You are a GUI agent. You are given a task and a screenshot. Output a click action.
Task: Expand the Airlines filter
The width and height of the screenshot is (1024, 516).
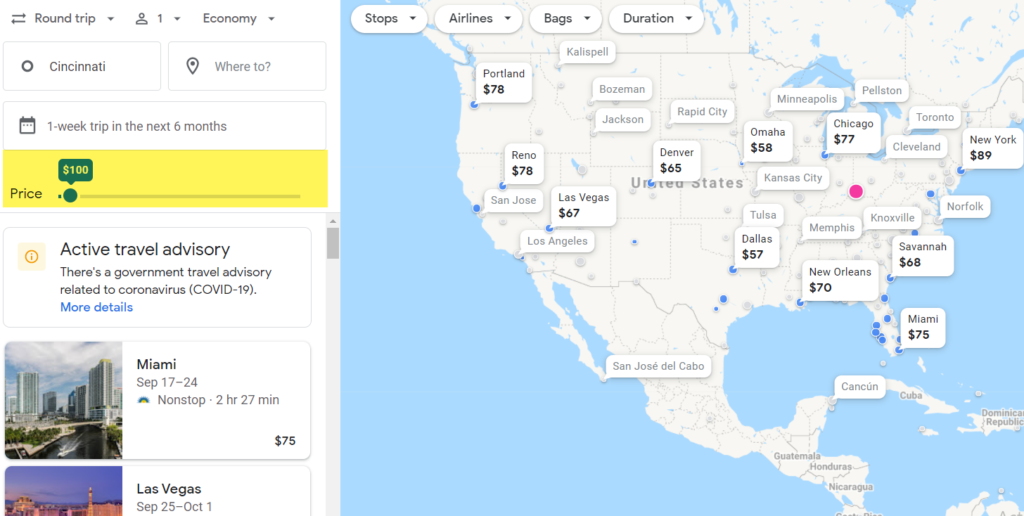479,18
